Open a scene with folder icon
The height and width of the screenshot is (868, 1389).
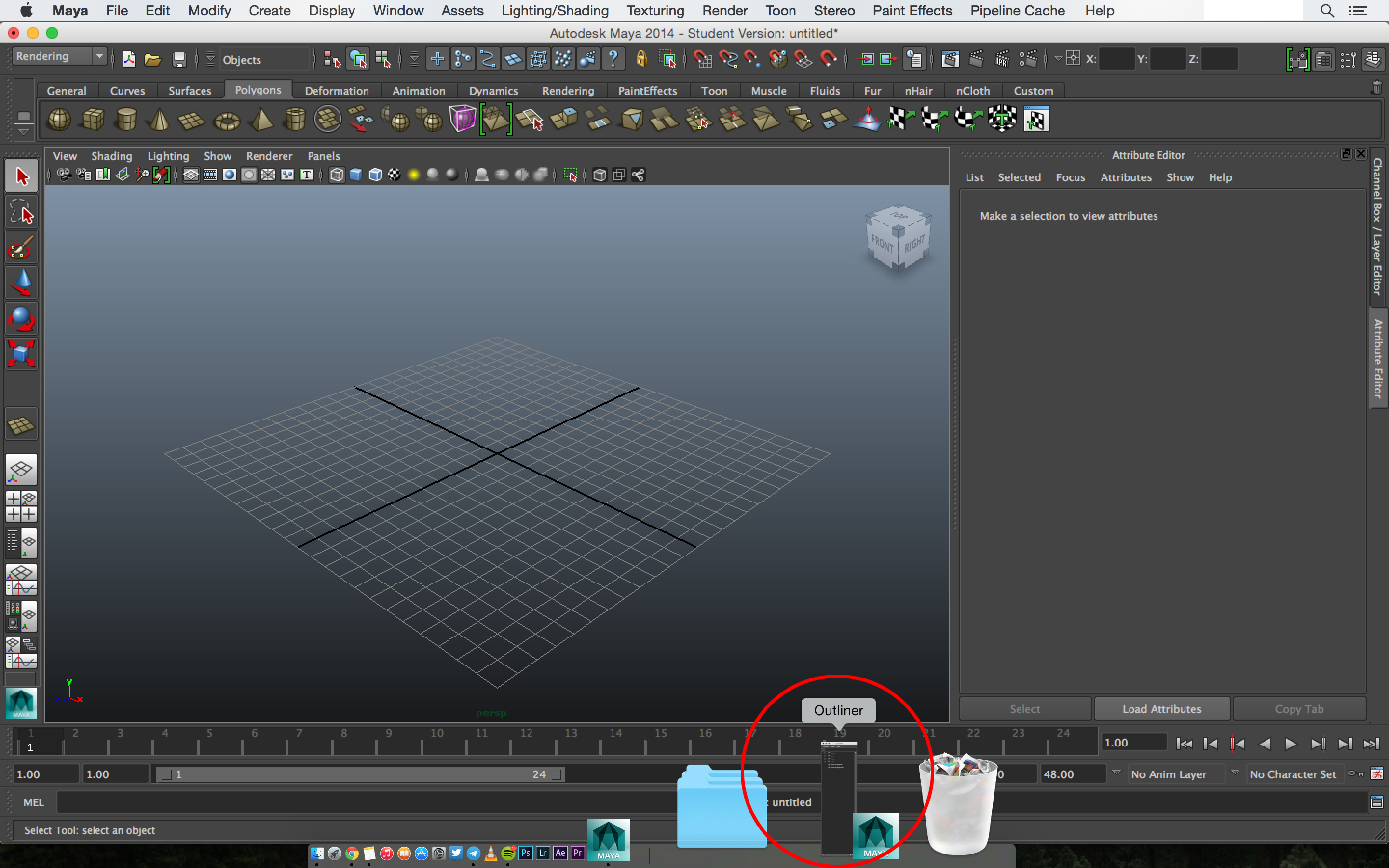point(153,58)
